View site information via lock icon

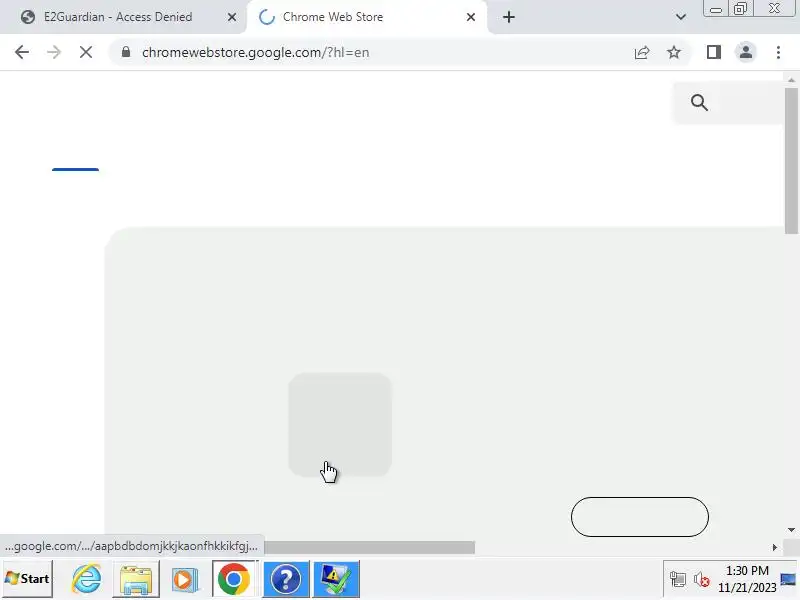pos(126,52)
